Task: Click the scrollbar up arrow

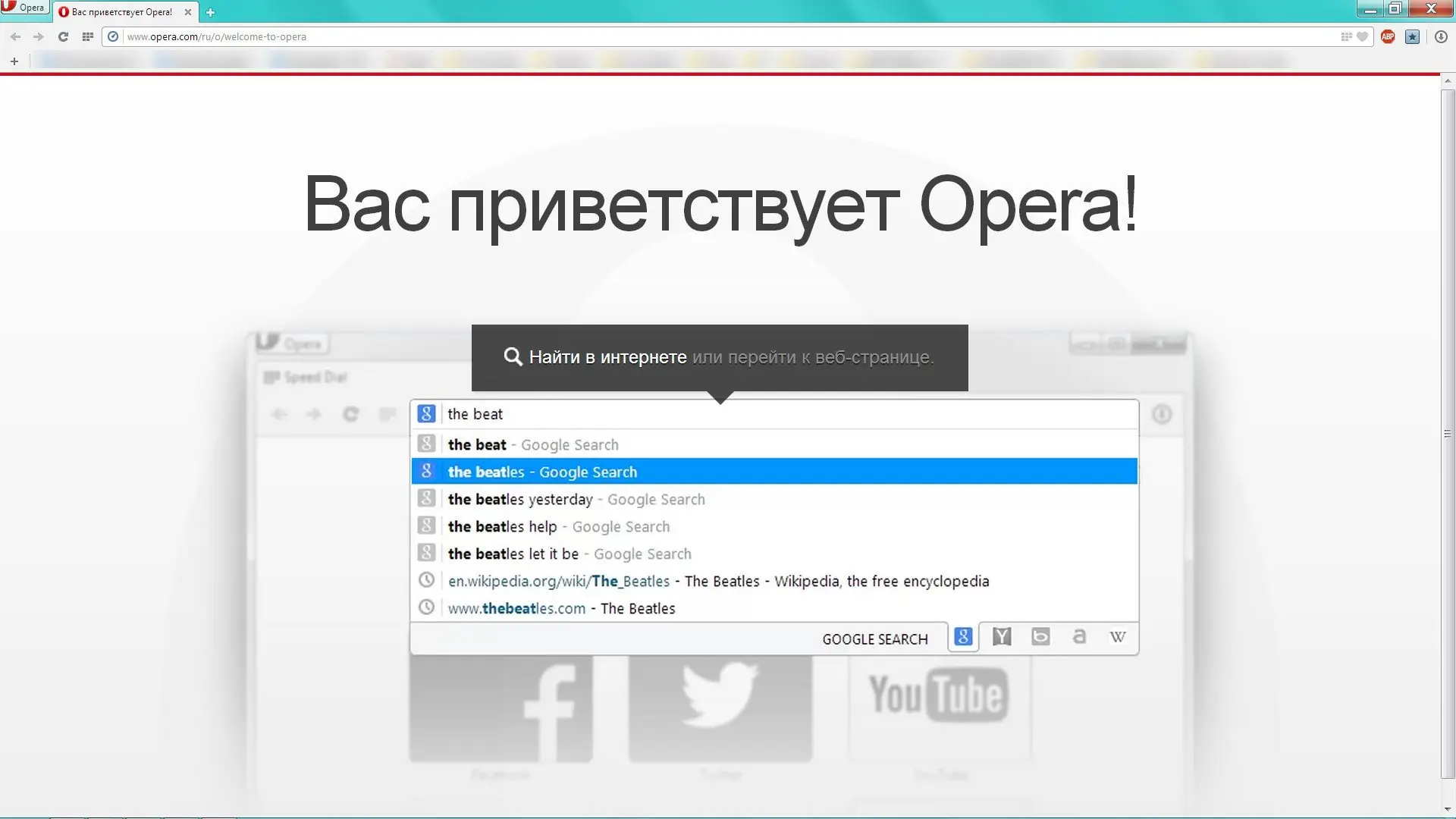Action: click(1448, 80)
